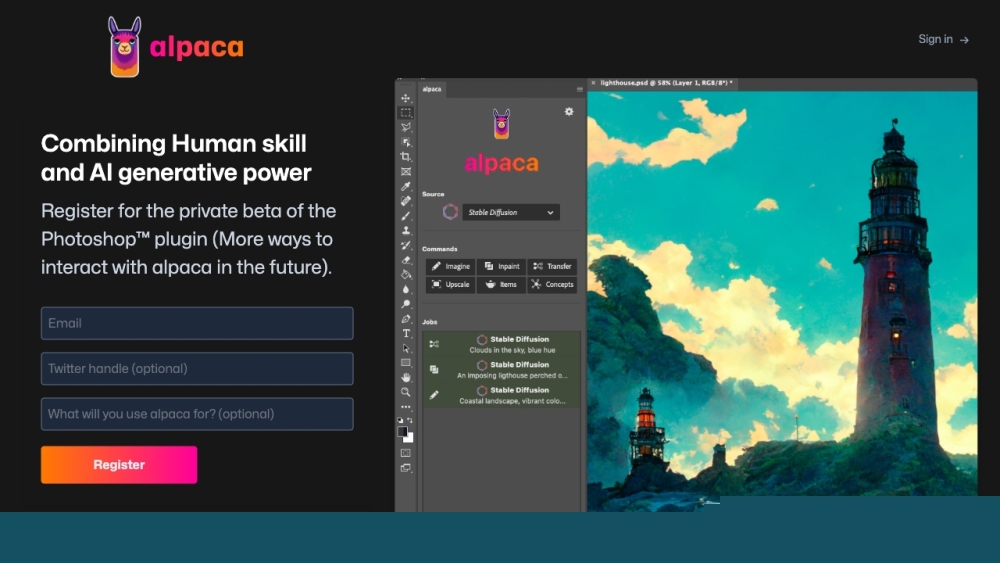Close the lighthouse.psd document tab
This screenshot has width=1000, height=563.
point(593,83)
